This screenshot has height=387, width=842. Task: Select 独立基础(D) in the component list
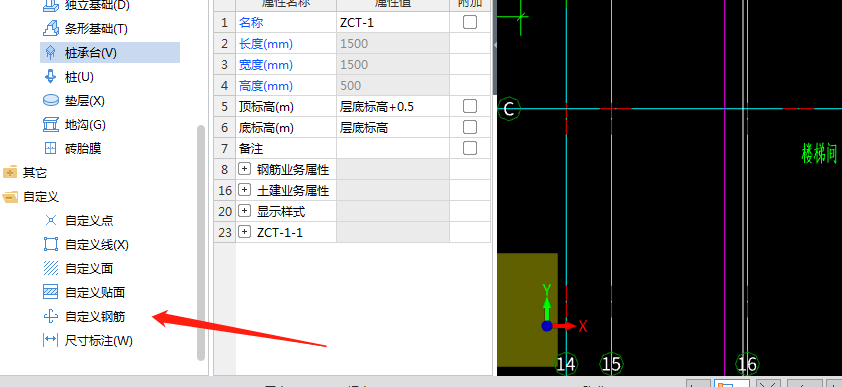[97, 6]
